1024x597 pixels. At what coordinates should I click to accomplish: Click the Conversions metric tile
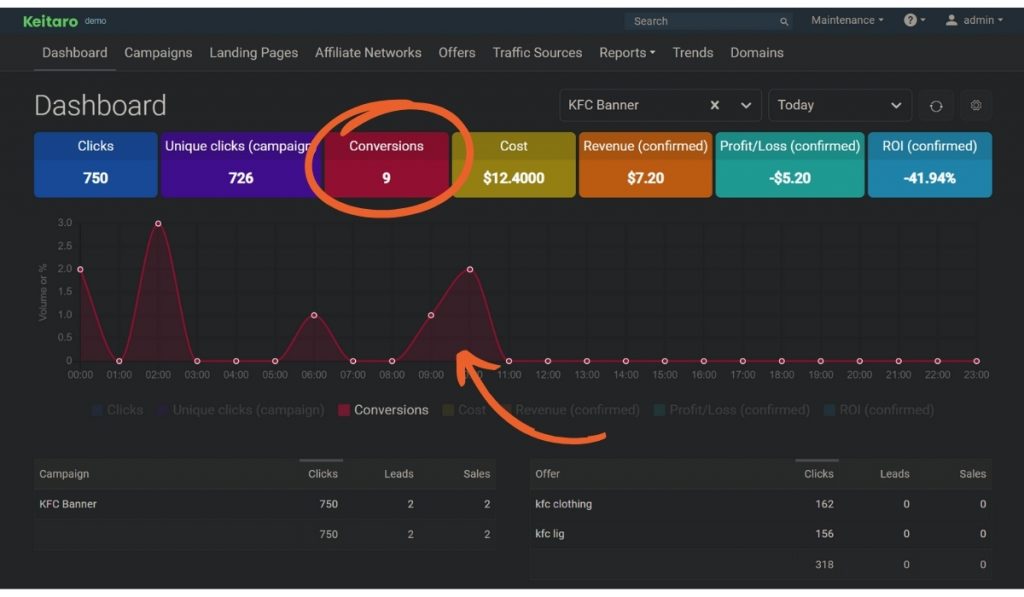pyautogui.click(x=386, y=164)
